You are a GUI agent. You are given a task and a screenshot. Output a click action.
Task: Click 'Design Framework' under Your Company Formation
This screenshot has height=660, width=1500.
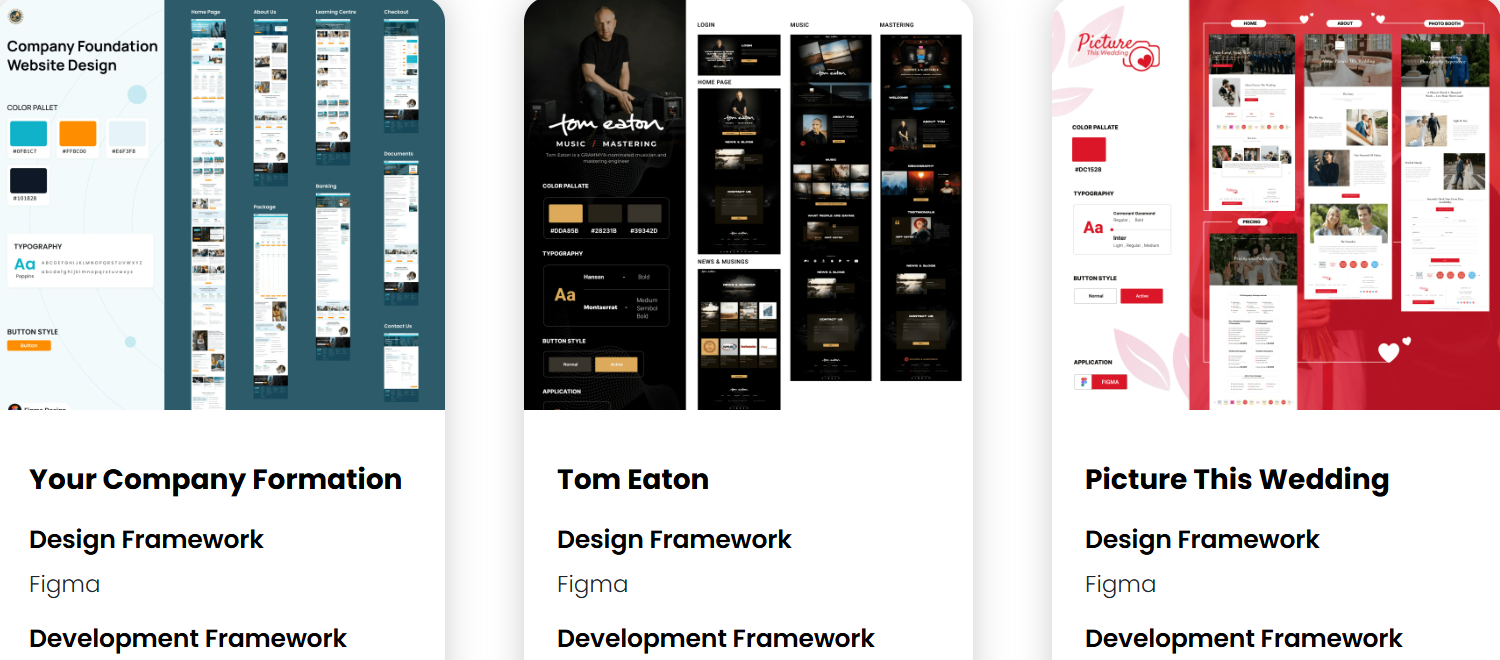click(146, 540)
